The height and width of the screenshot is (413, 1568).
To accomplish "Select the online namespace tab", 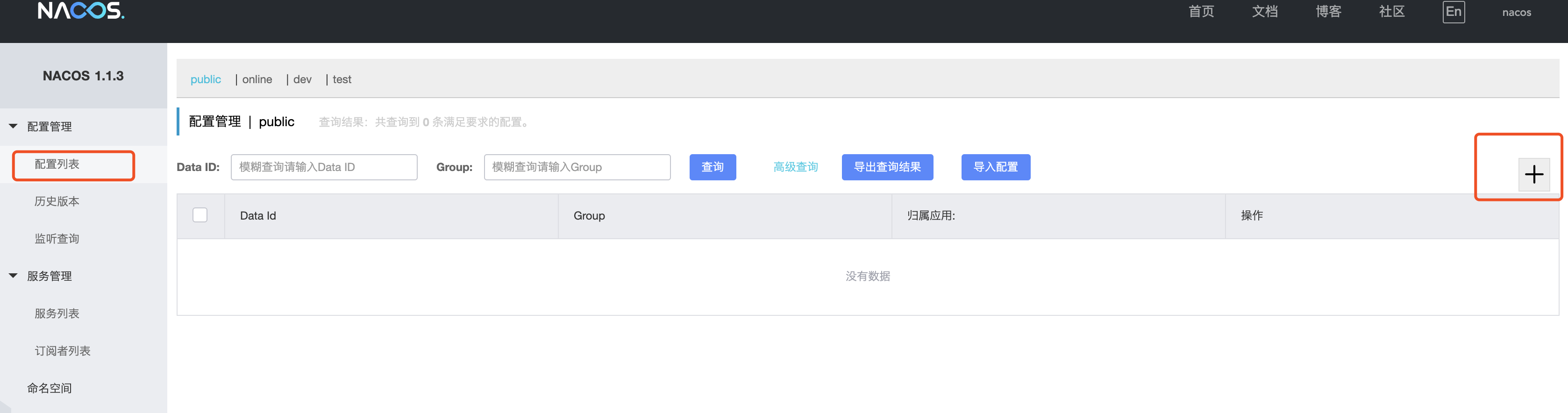I will (257, 79).
